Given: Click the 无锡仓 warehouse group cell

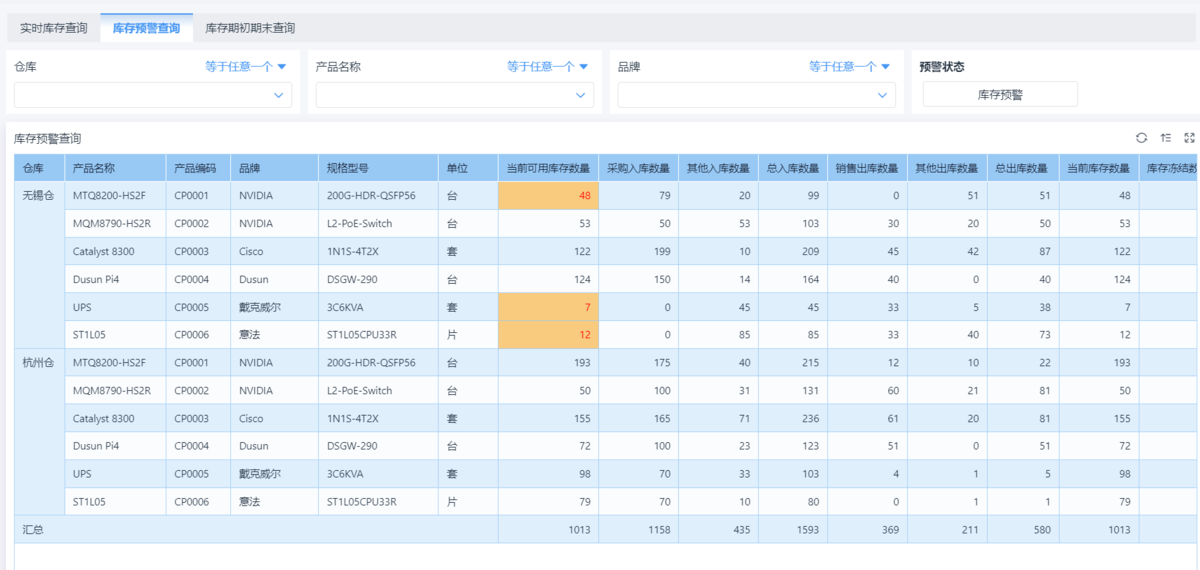Looking at the screenshot, I should [x=40, y=196].
